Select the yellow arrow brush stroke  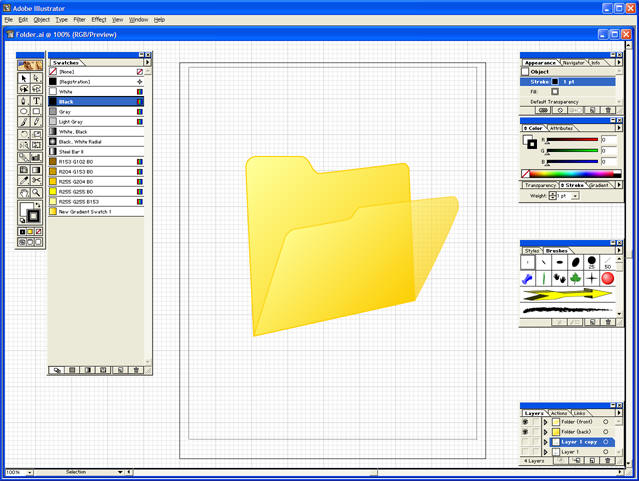click(567, 295)
